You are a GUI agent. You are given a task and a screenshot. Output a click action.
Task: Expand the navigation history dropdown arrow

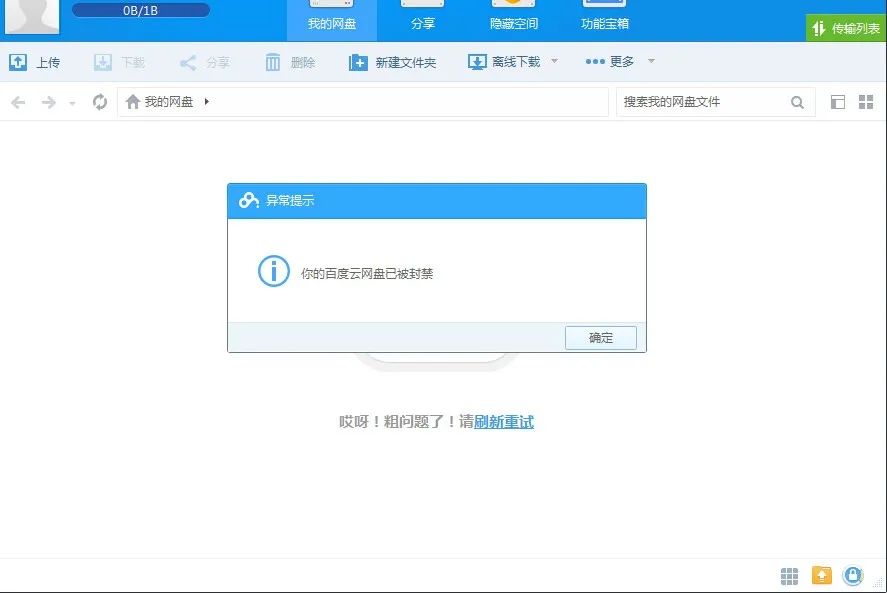click(x=71, y=101)
